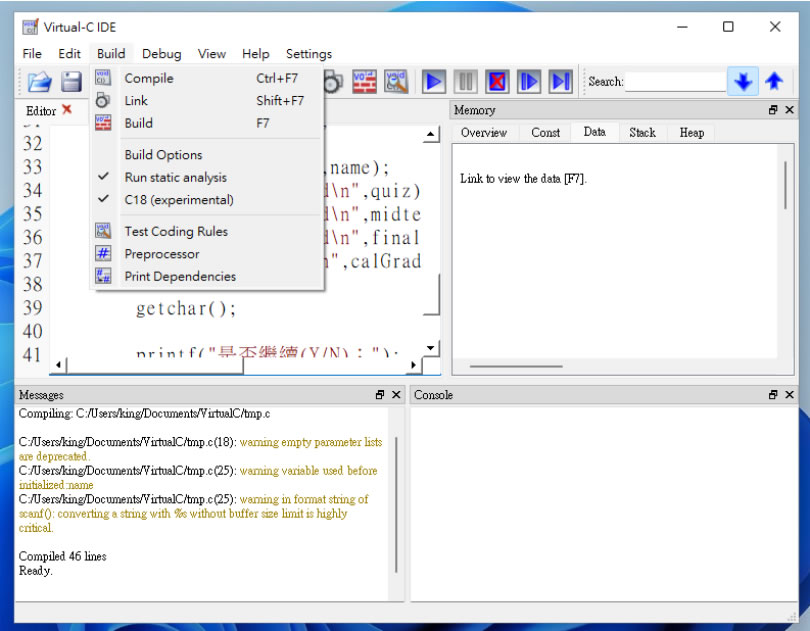This screenshot has height=631, width=810.
Task: Switch to Memory Heap tab
Action: click(x=692, y=133)
